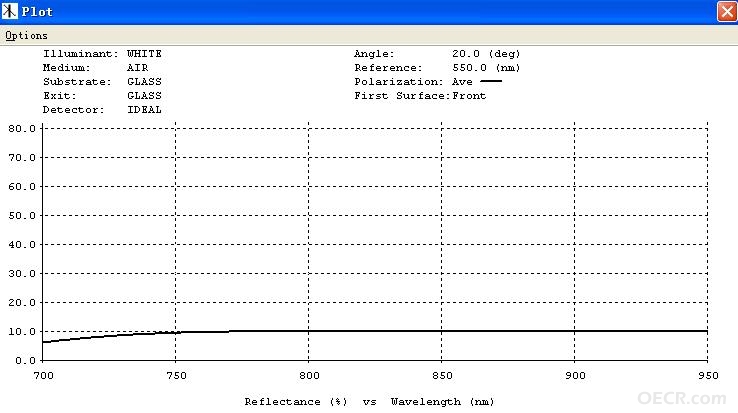Click the 80.0 y-axis label
This screenshot has height=413, width=738.
[x=22, y=129]
